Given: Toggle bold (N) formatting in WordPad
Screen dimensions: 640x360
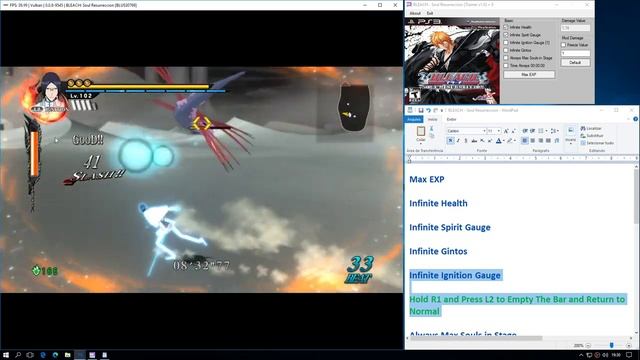Looking at the screenshot, I should click(x=450, y=140).
